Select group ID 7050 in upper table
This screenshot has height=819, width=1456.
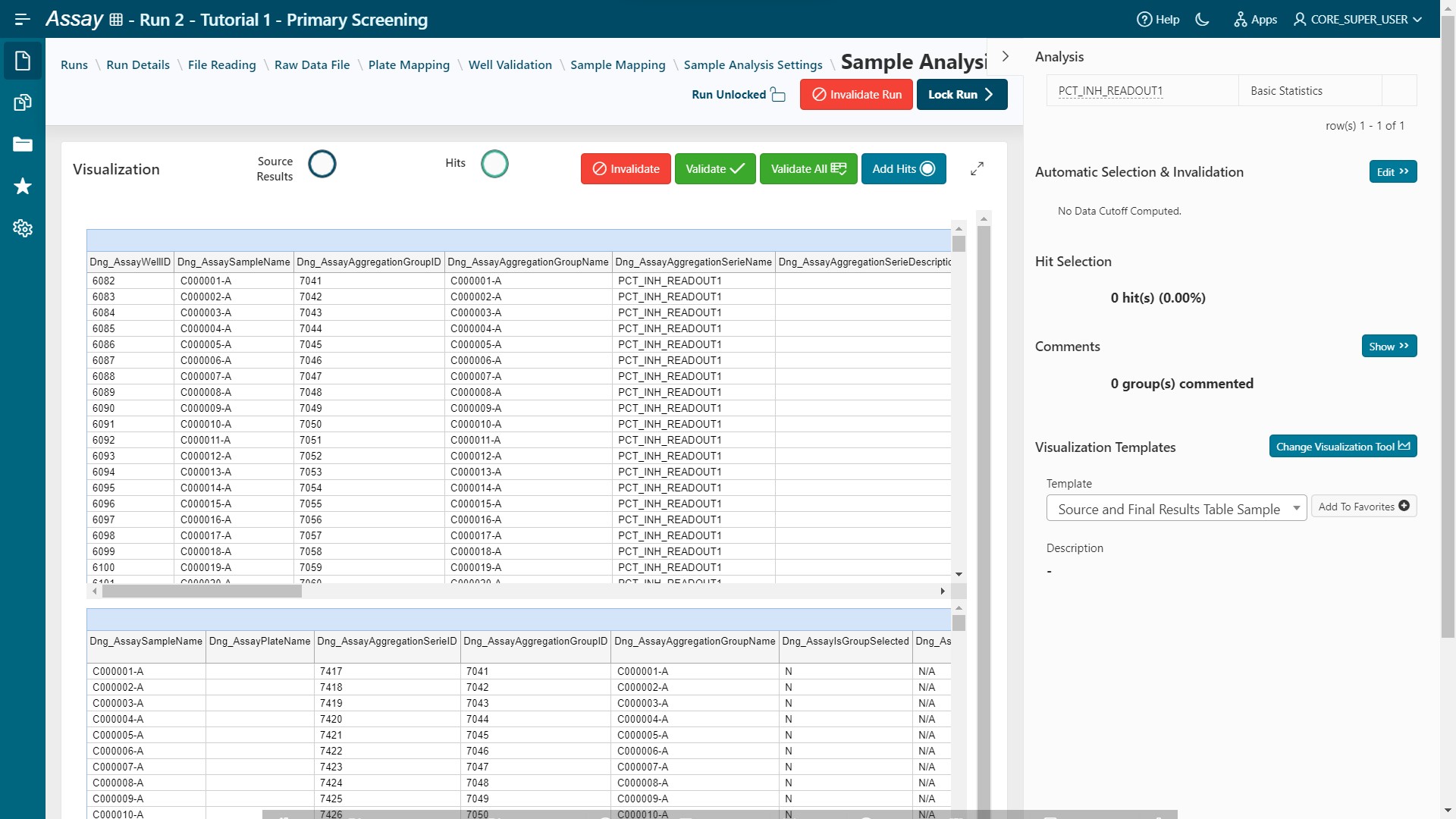coord(369,424)
